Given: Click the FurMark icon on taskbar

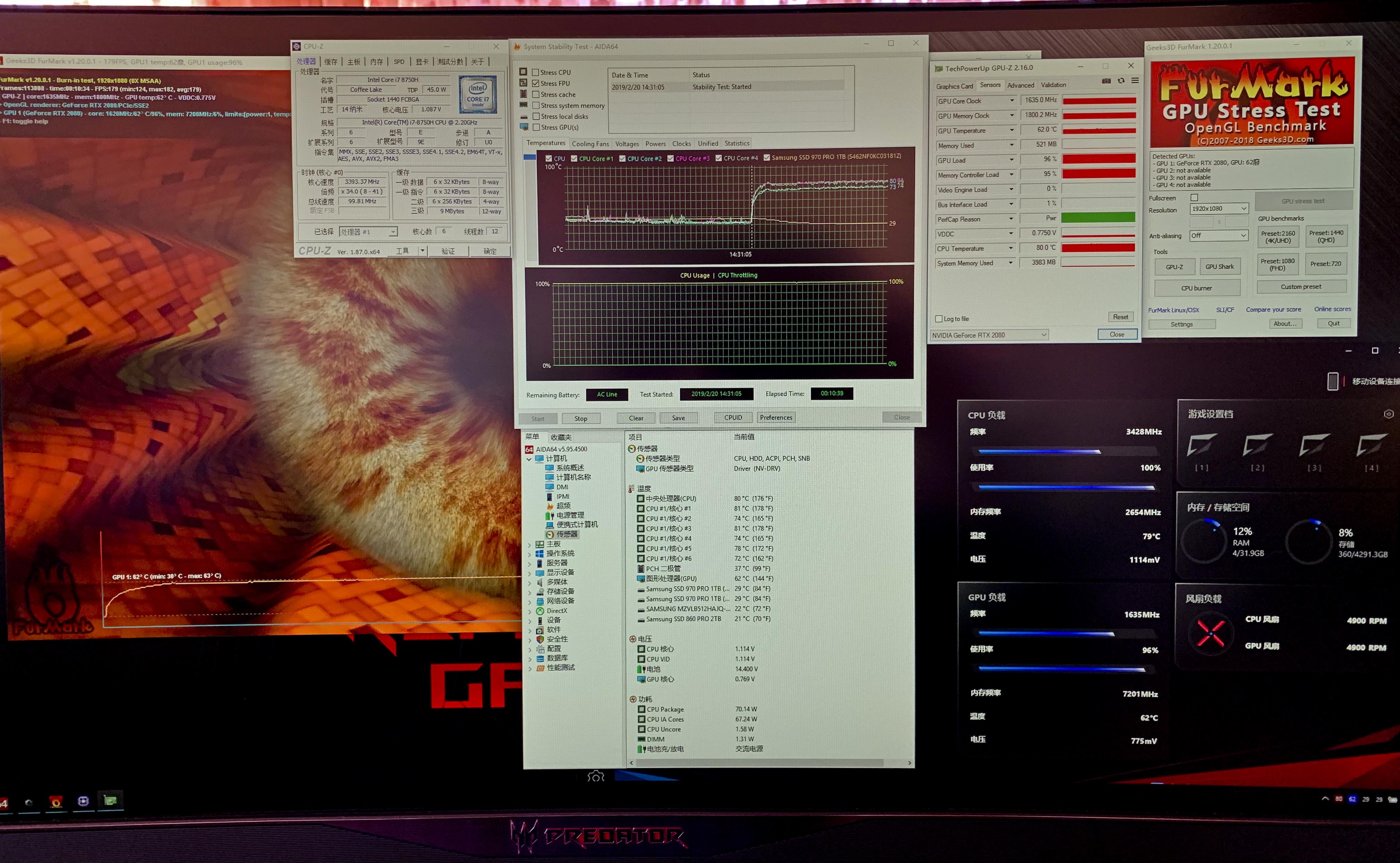Looking at the screenshot, I should coord(56,802).
